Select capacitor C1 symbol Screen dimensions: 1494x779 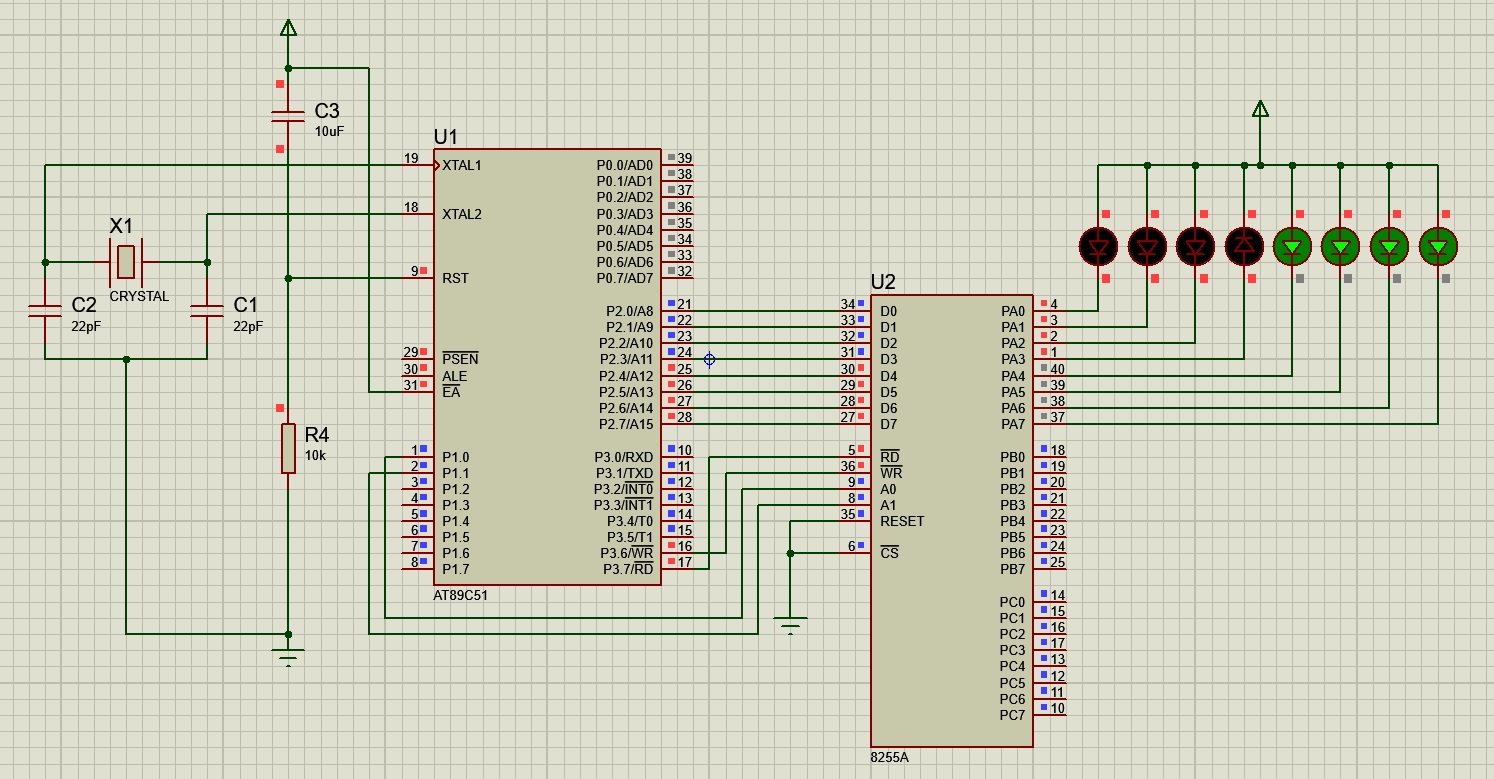pyautogui.click(x=207, y=310)
